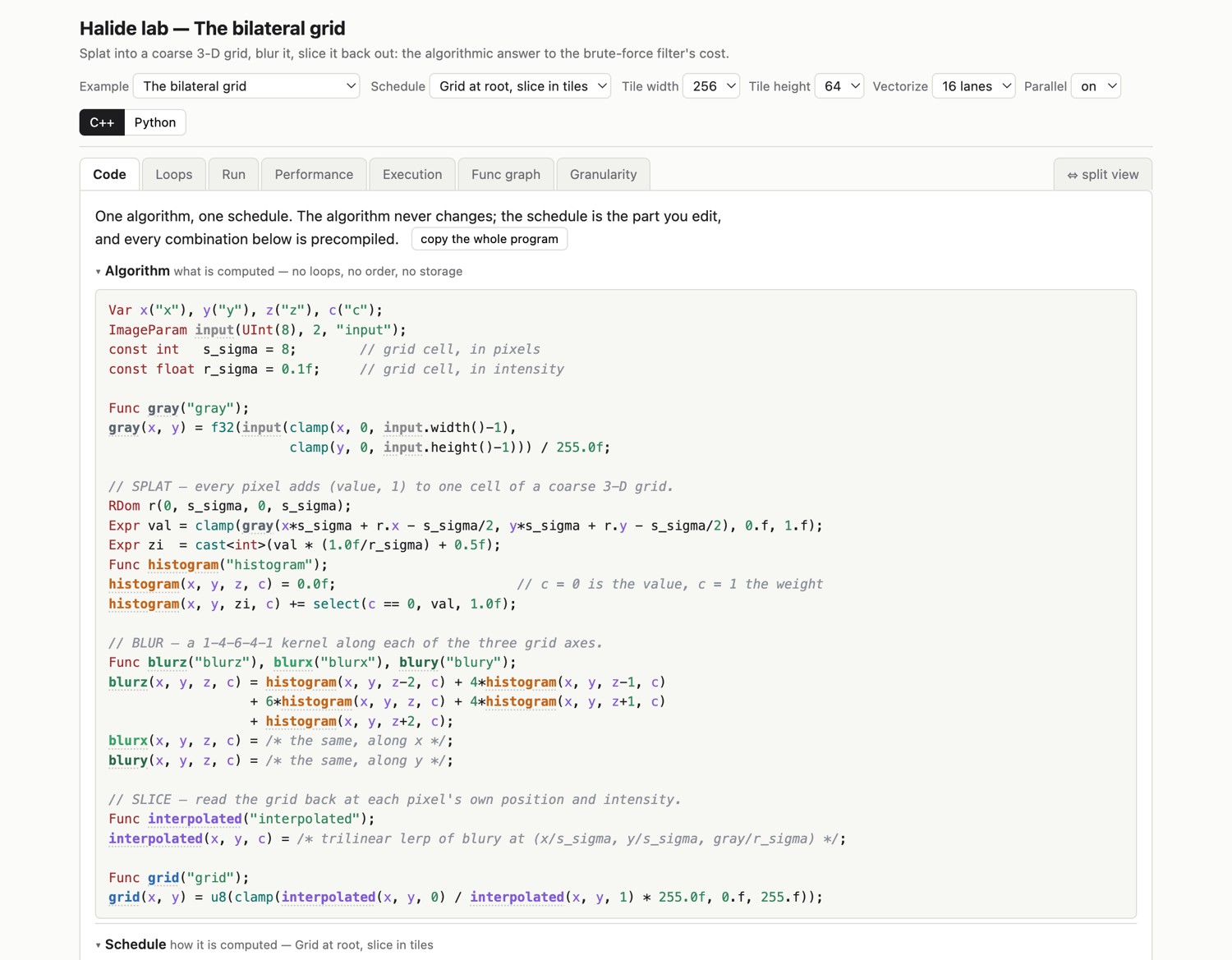
Task: Open the Func graph tab
Action: click(x=506, y=174)
